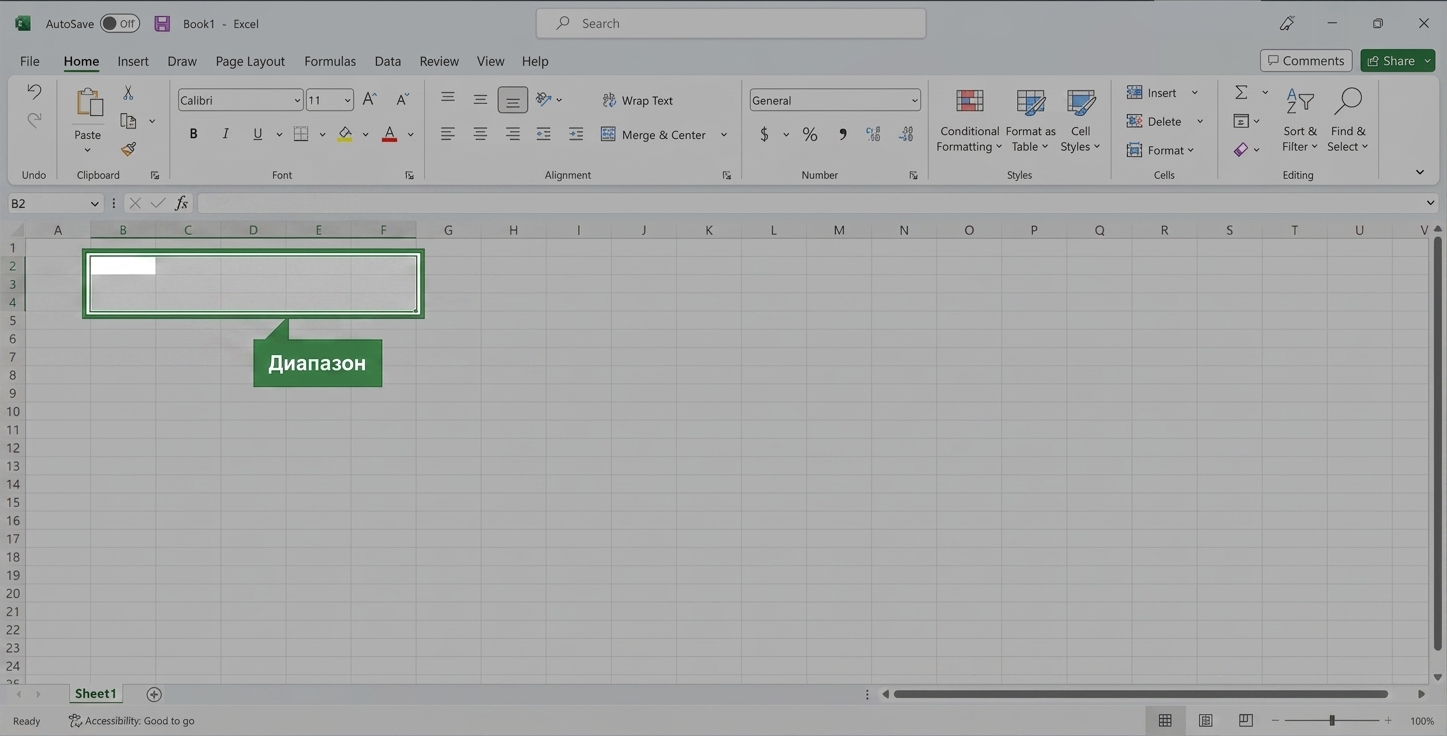Apply Percent Style format
The image size is (1447, 736).
point(810,134)
